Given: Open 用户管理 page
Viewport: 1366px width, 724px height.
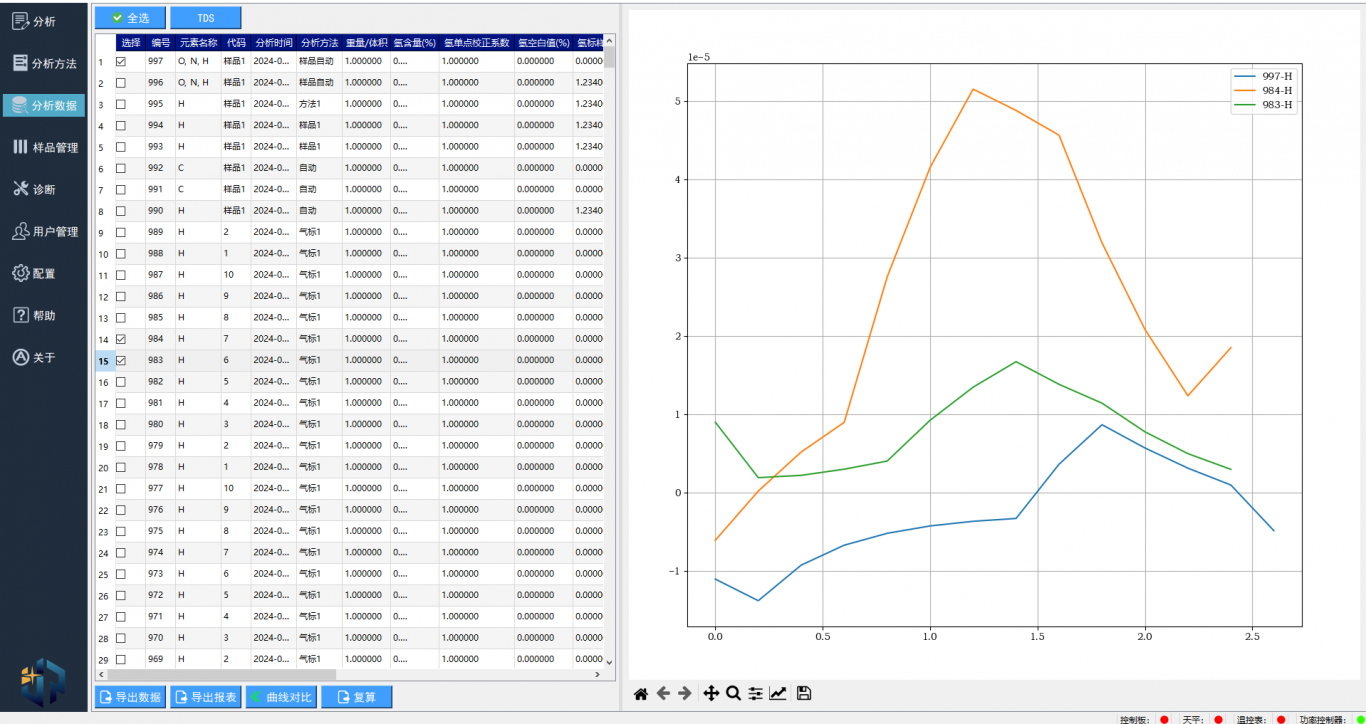Looking at the screenshot, I should 43,231.
